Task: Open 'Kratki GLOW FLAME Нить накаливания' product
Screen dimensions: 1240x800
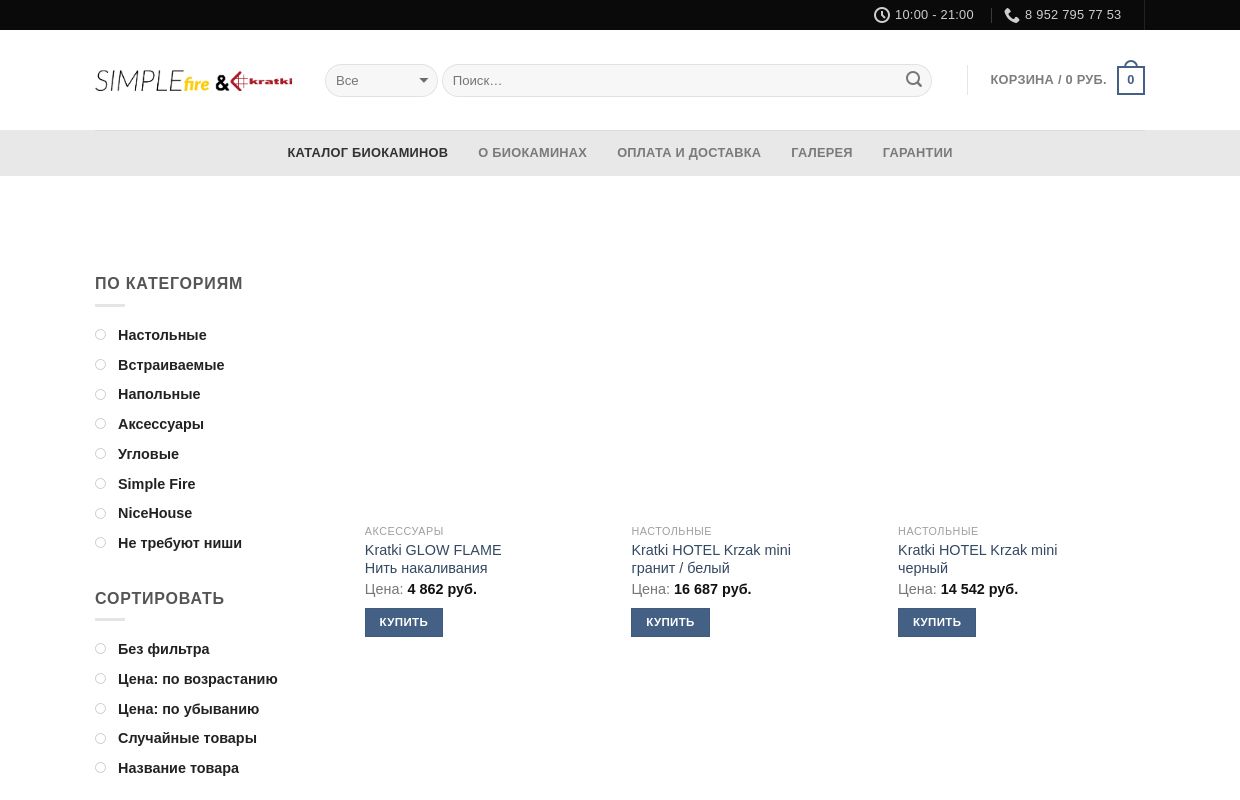Action: point(433,559)
